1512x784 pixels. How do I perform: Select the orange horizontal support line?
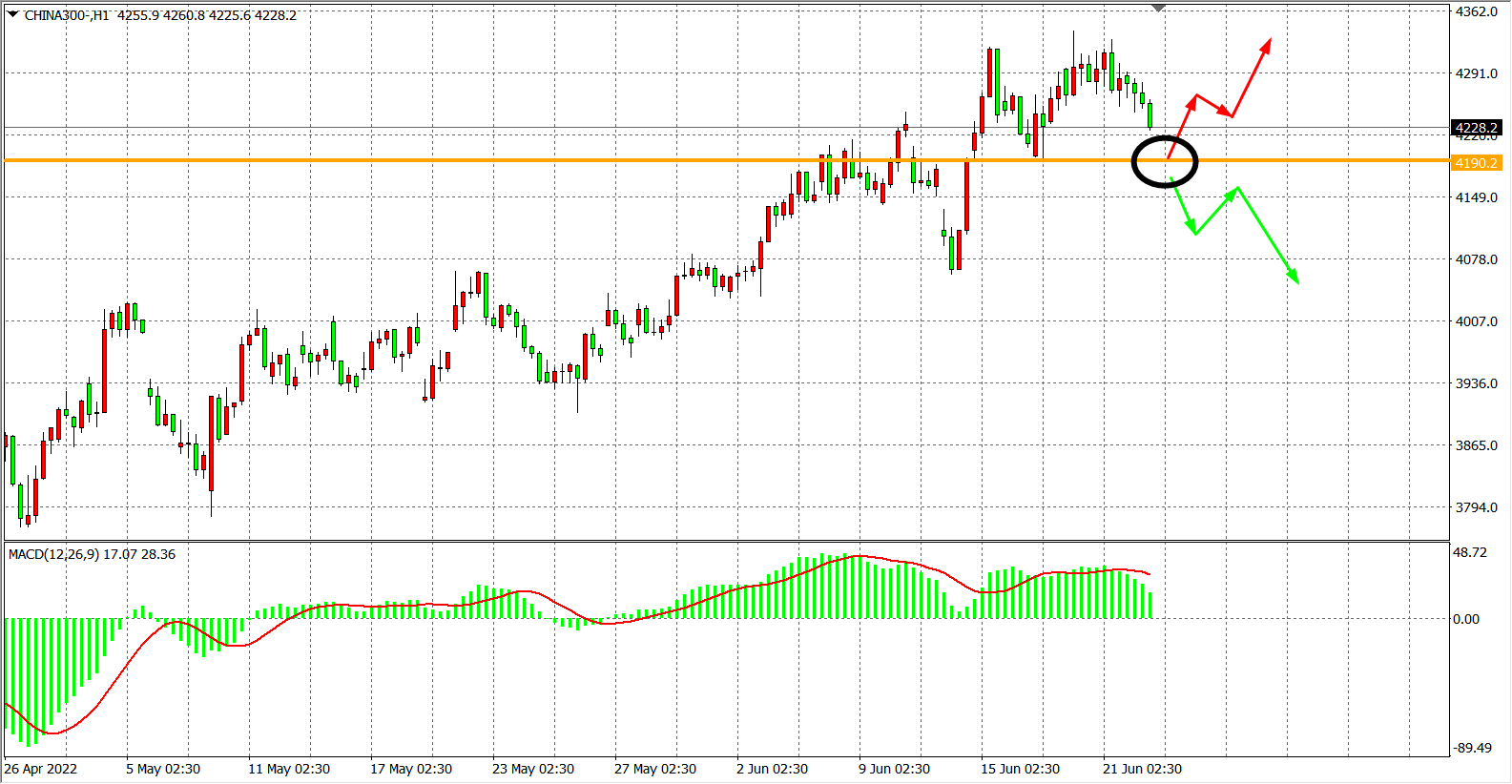point(572,160)
